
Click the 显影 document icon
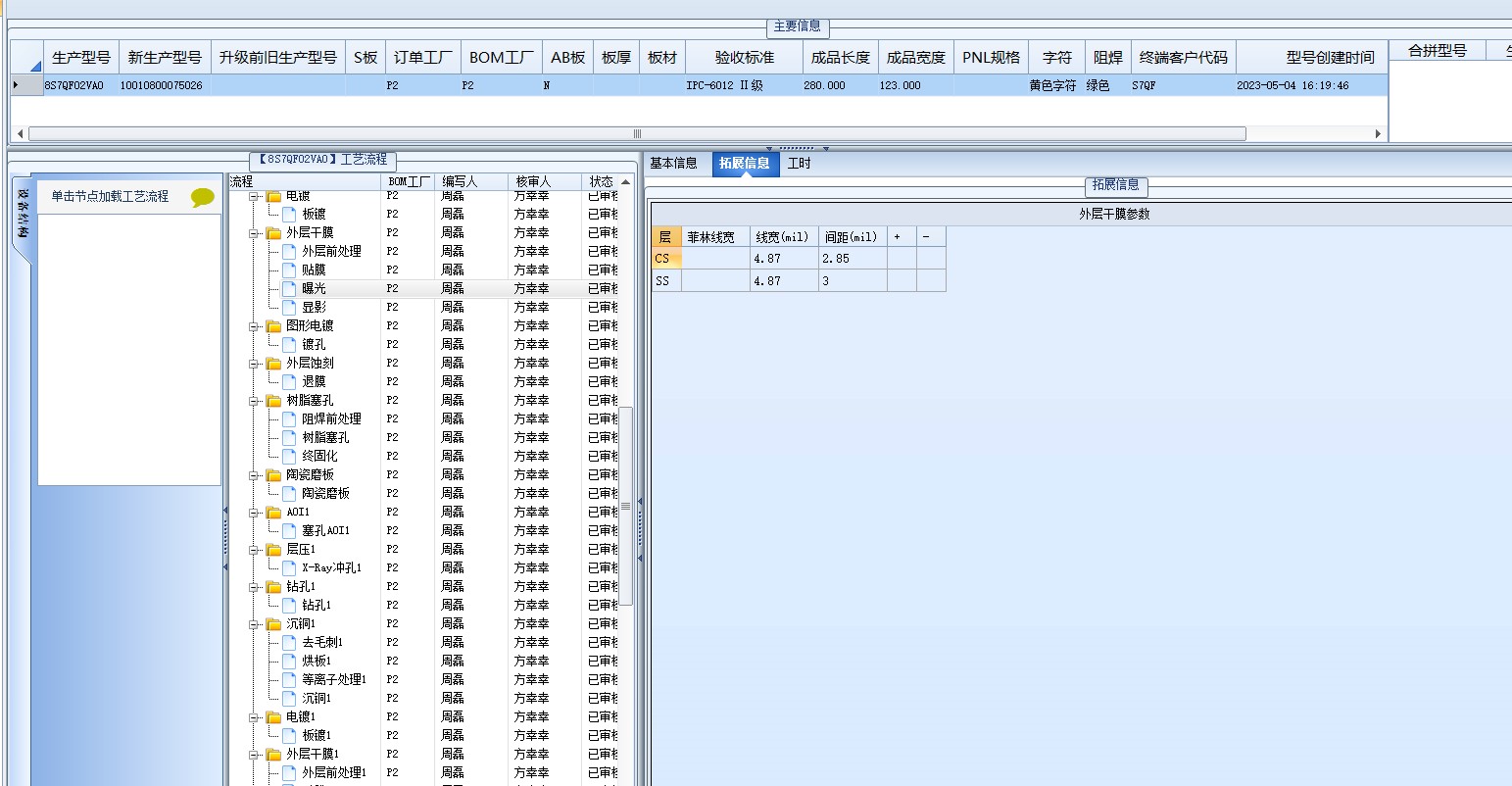(289, 307)
